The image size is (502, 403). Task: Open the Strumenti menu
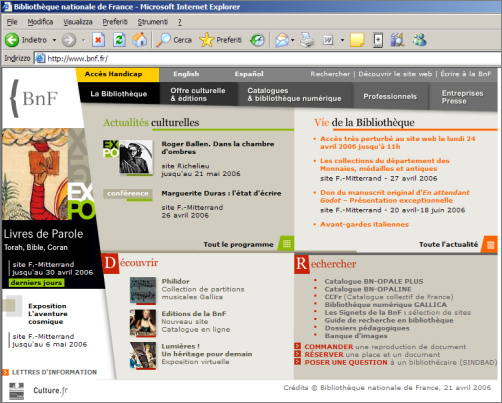click(x=153, y=22)
